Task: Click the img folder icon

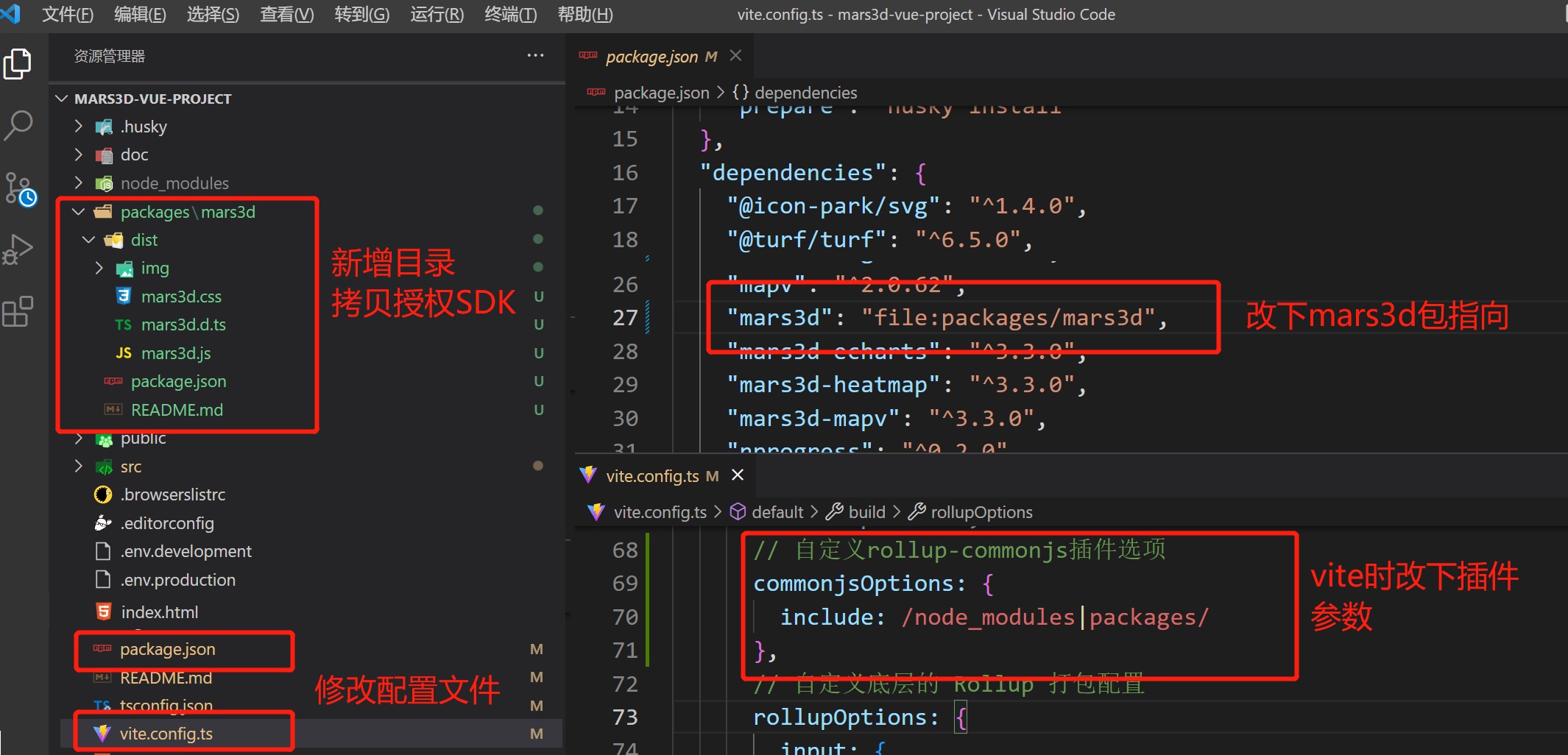Action: point(124,269)
